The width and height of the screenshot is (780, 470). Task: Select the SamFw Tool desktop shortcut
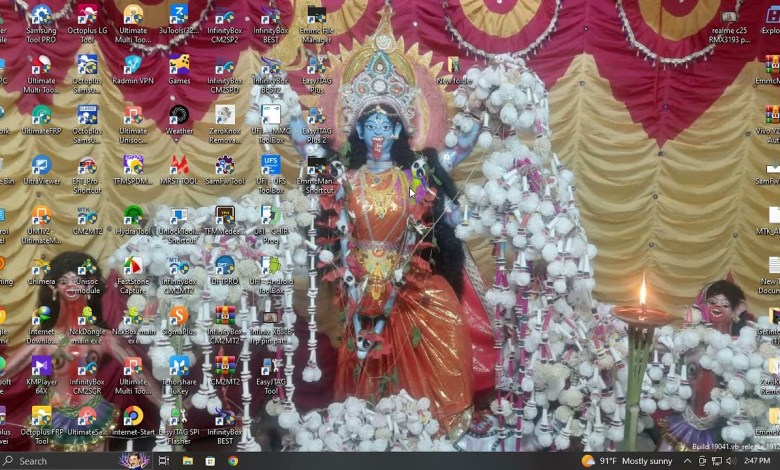224,165
